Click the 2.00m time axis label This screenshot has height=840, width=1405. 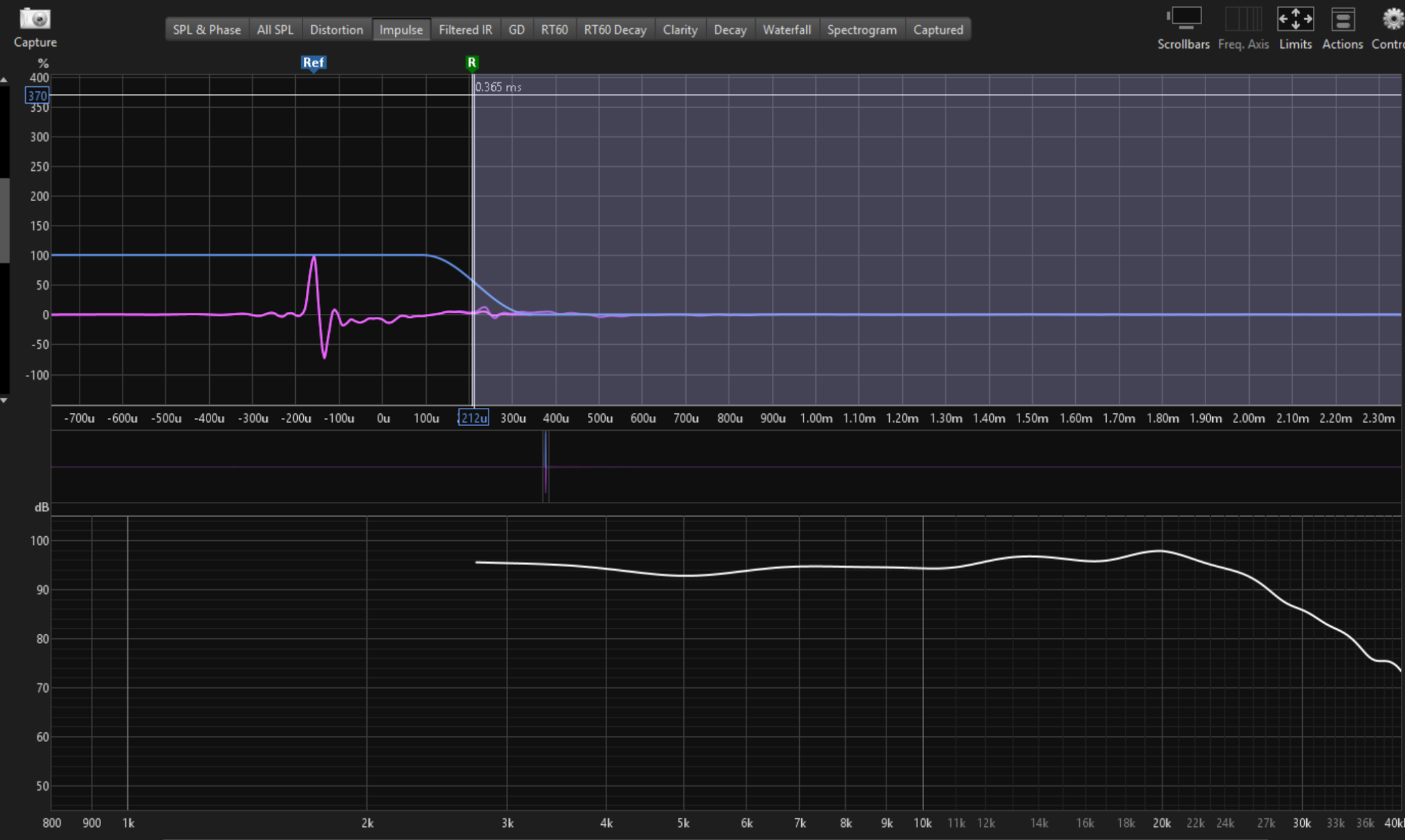1249,418
